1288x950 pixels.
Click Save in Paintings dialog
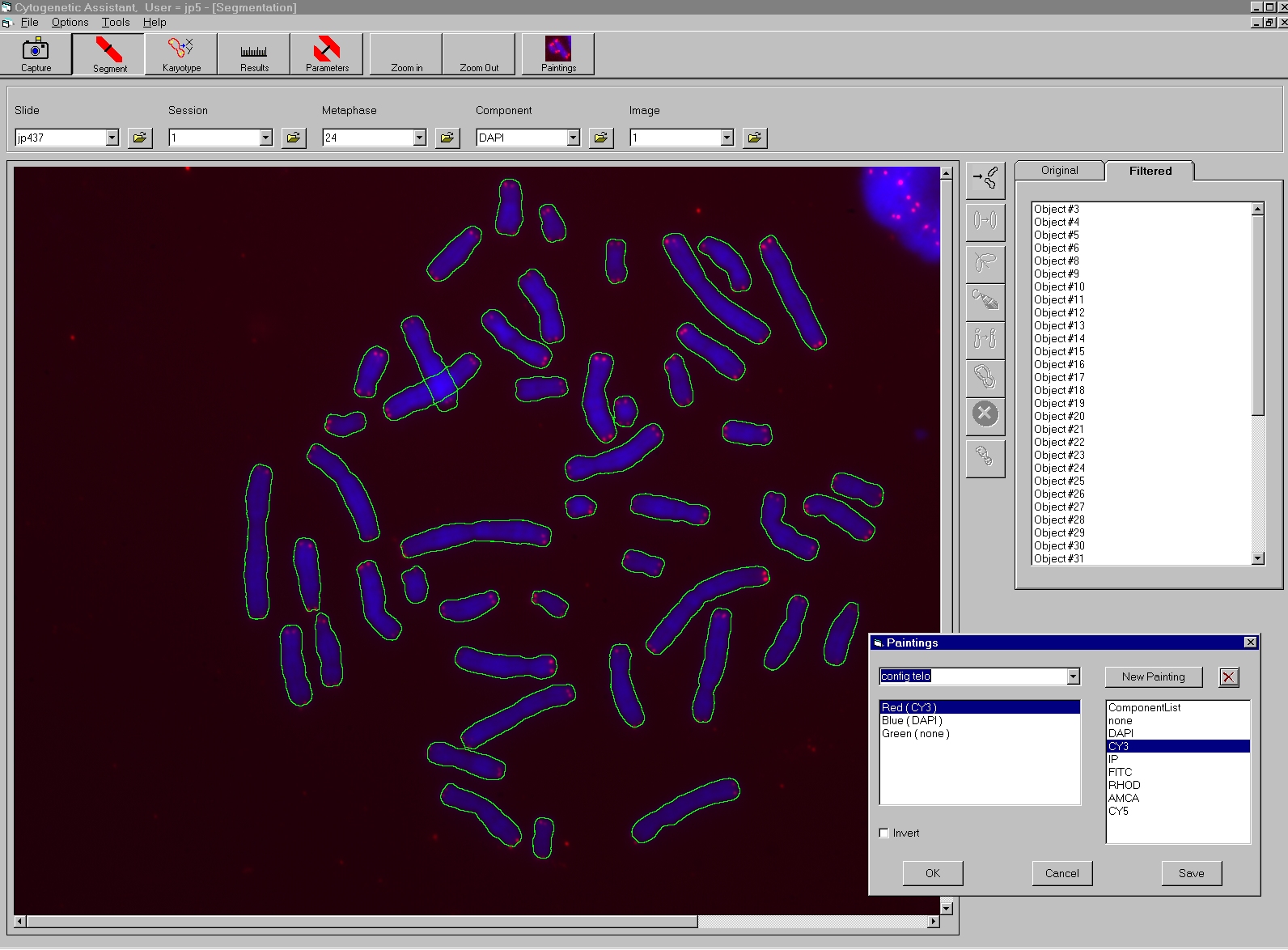[x=1192, y=873]
